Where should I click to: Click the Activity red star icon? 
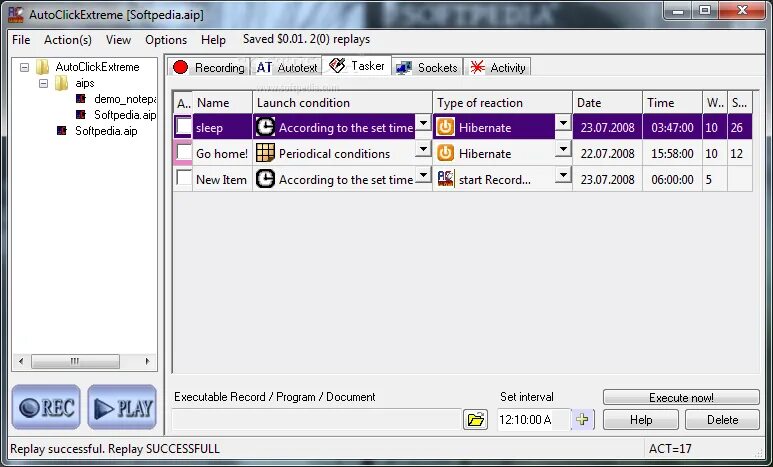point(477,68)
